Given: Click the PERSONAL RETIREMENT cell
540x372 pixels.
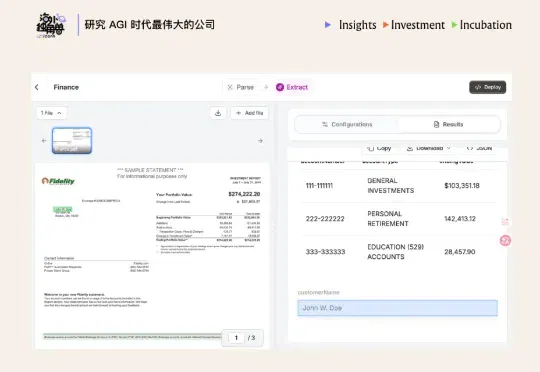Looking at the screenshot, I should point(388,219).
